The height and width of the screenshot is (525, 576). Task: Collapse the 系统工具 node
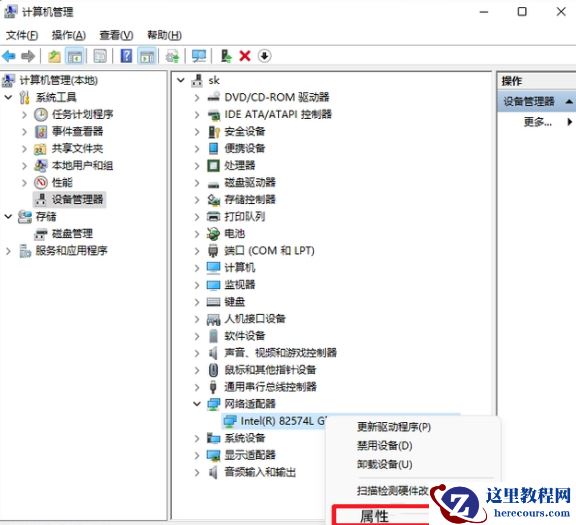click(x=8, y=97)
